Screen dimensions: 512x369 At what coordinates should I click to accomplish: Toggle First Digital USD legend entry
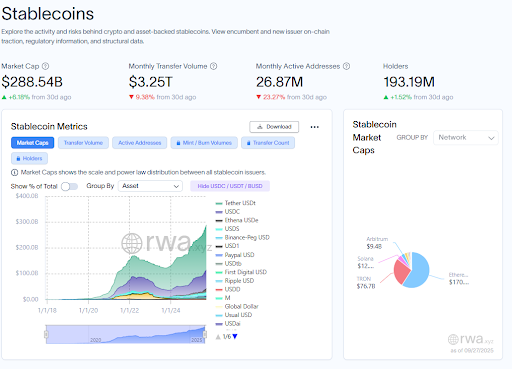click(x=241, y=272)
